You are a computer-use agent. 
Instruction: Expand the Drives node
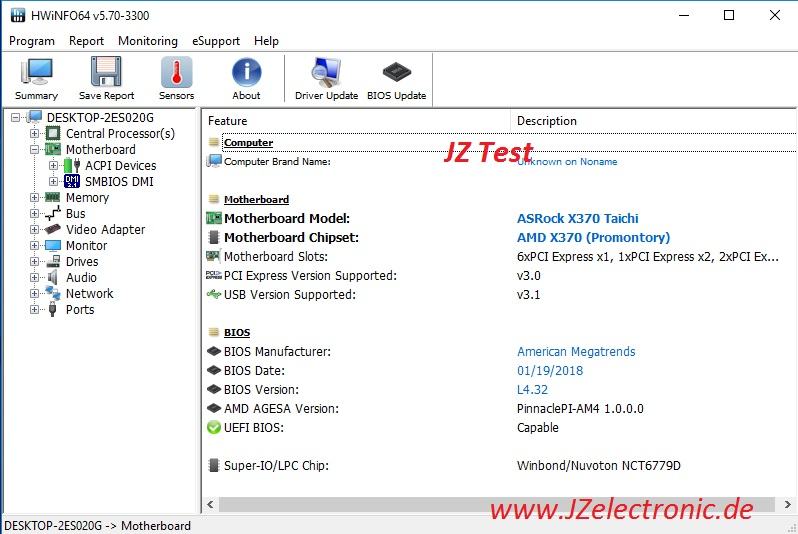[x=34, y=262]
